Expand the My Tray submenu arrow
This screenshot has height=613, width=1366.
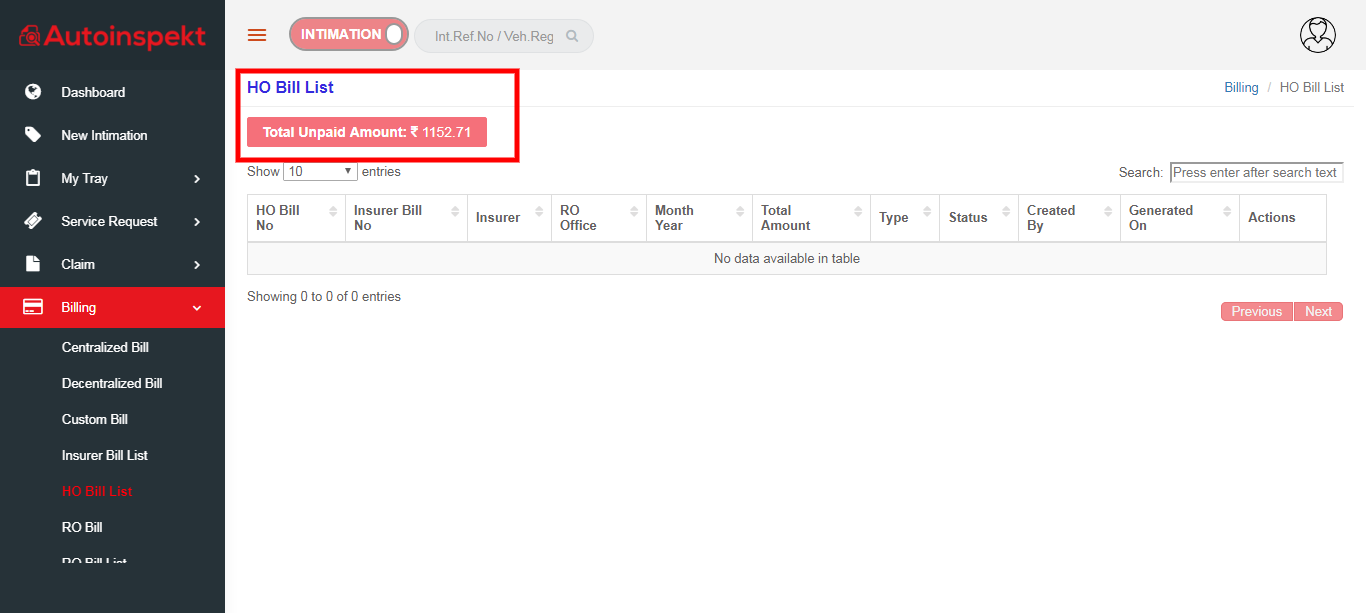click(x=197, y=179)
